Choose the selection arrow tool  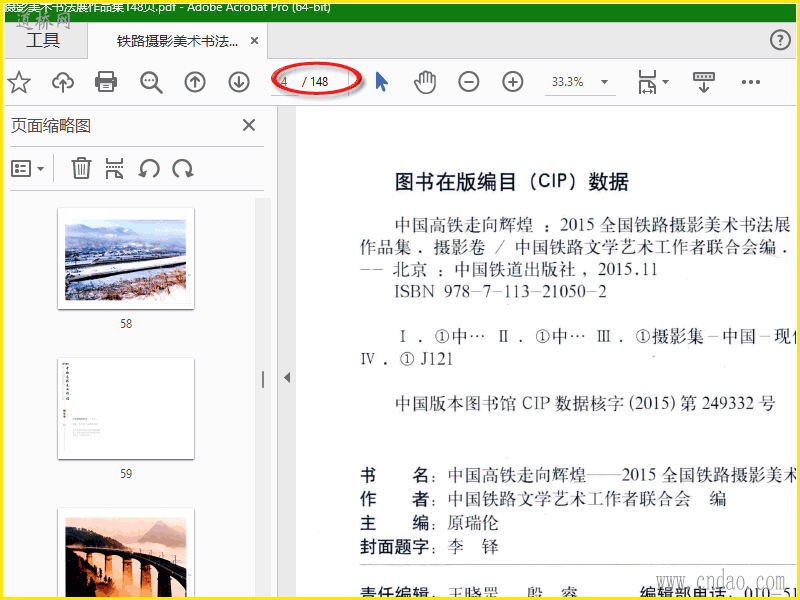[381, 82]
